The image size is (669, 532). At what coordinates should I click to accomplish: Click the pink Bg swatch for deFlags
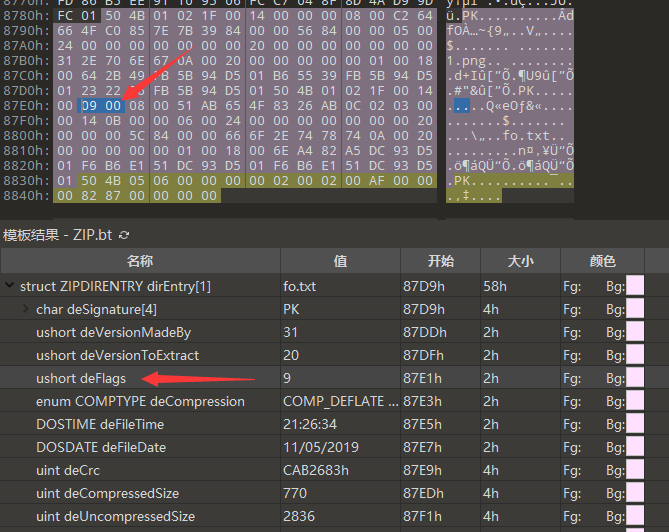pos(634,378)
